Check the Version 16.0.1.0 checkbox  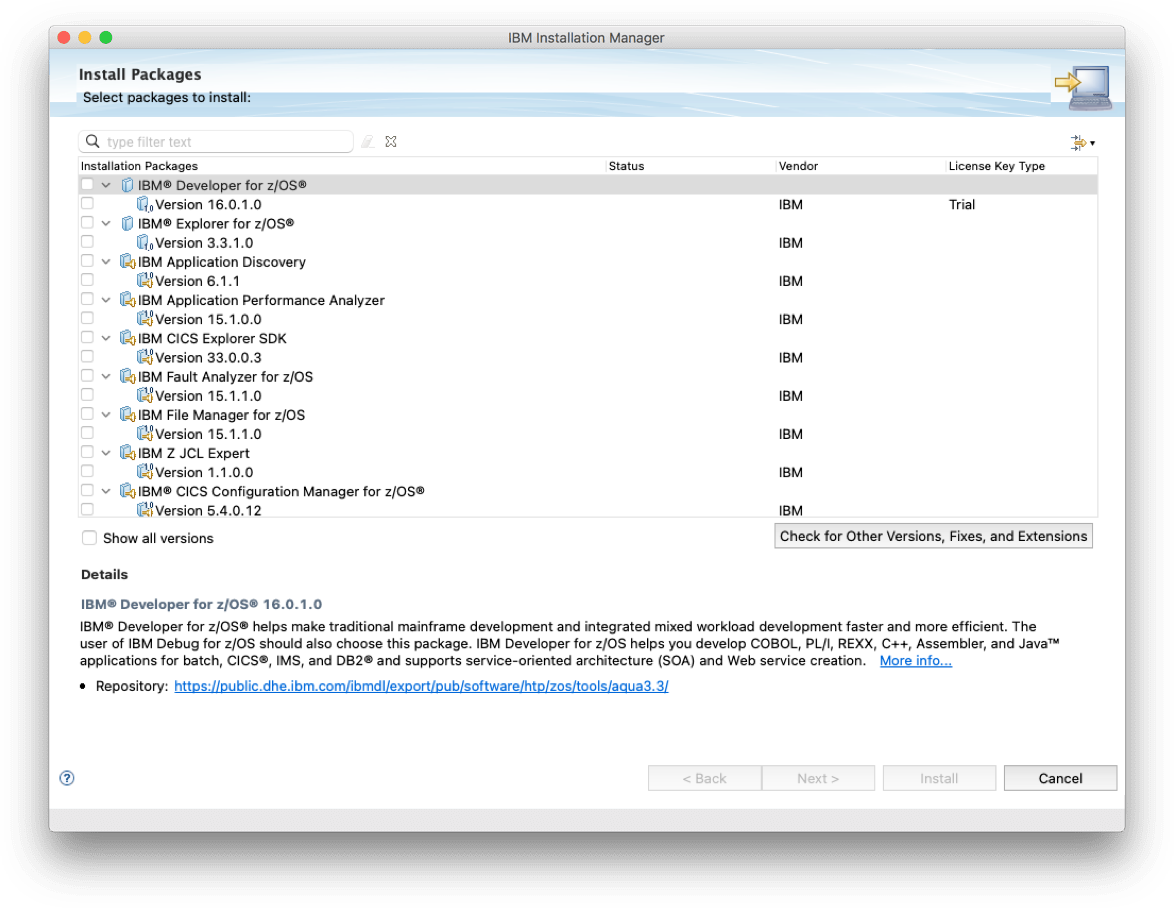click(88, 204)
